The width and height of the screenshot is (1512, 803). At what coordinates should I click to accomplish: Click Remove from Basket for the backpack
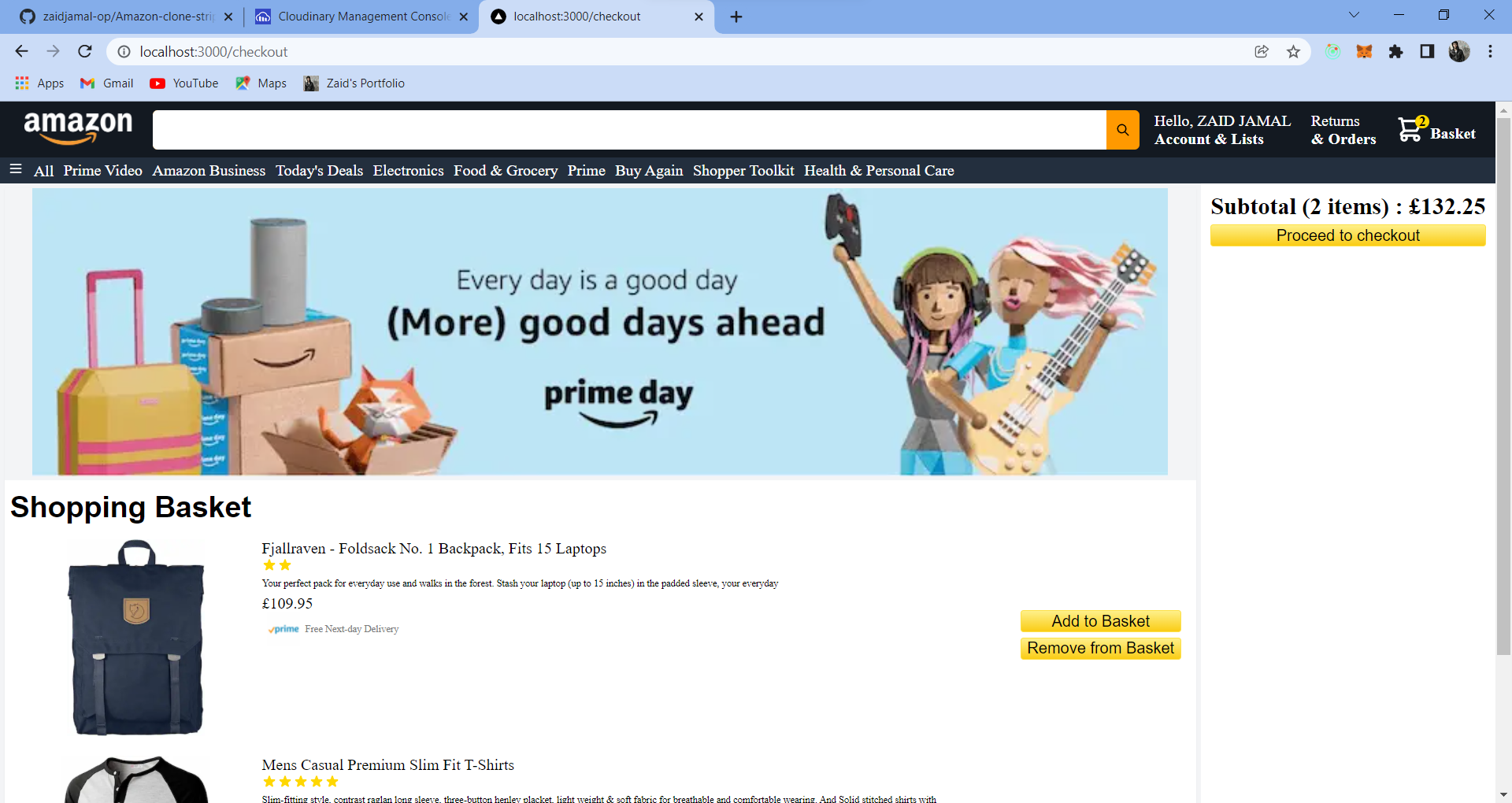tap(1100, 648)
